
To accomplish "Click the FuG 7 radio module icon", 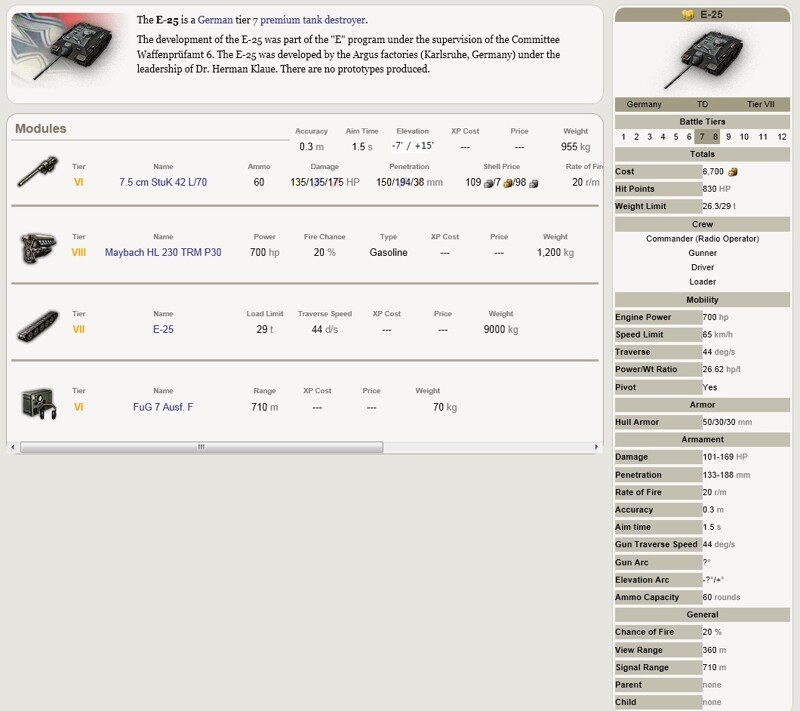I will point(39,403).
